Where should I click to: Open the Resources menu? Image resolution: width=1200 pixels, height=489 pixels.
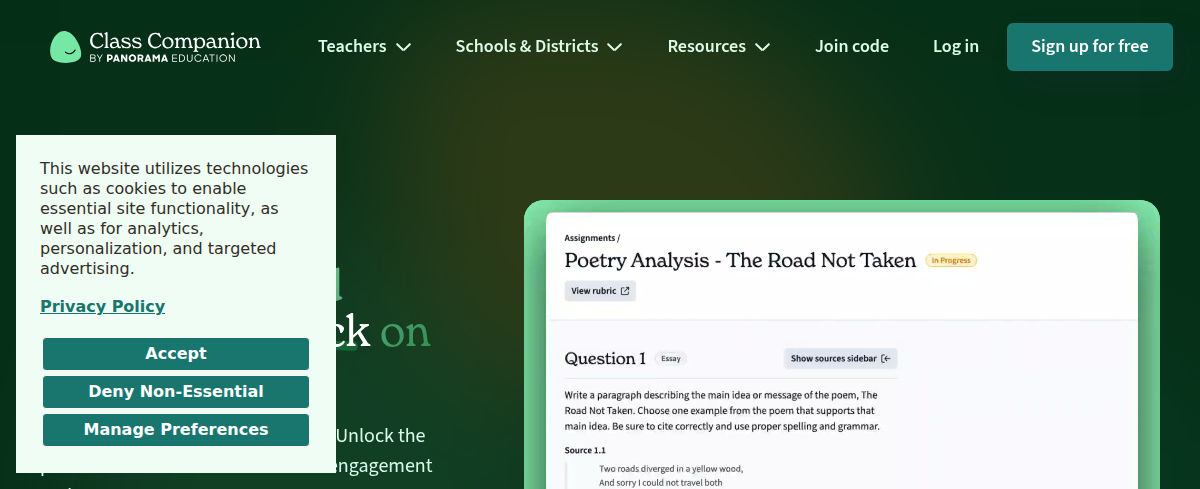click(x=719, y=46)
